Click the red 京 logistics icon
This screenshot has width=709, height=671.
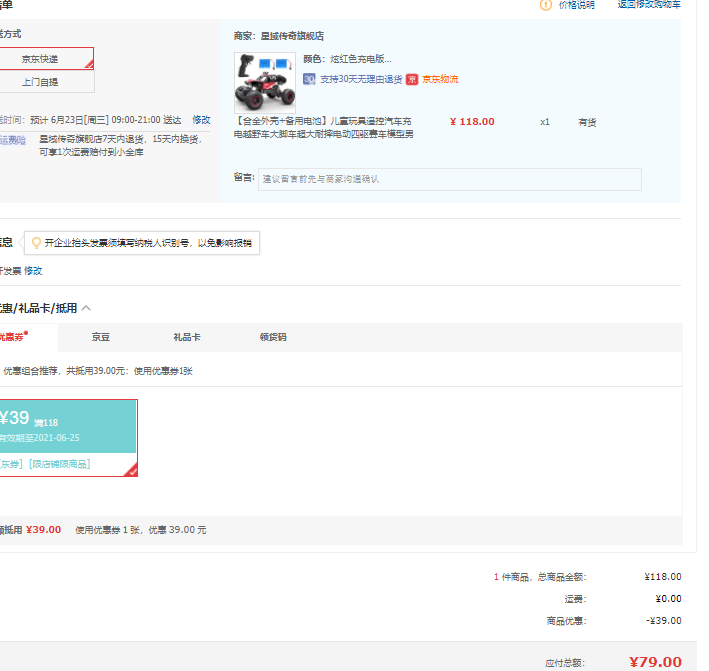412,80
